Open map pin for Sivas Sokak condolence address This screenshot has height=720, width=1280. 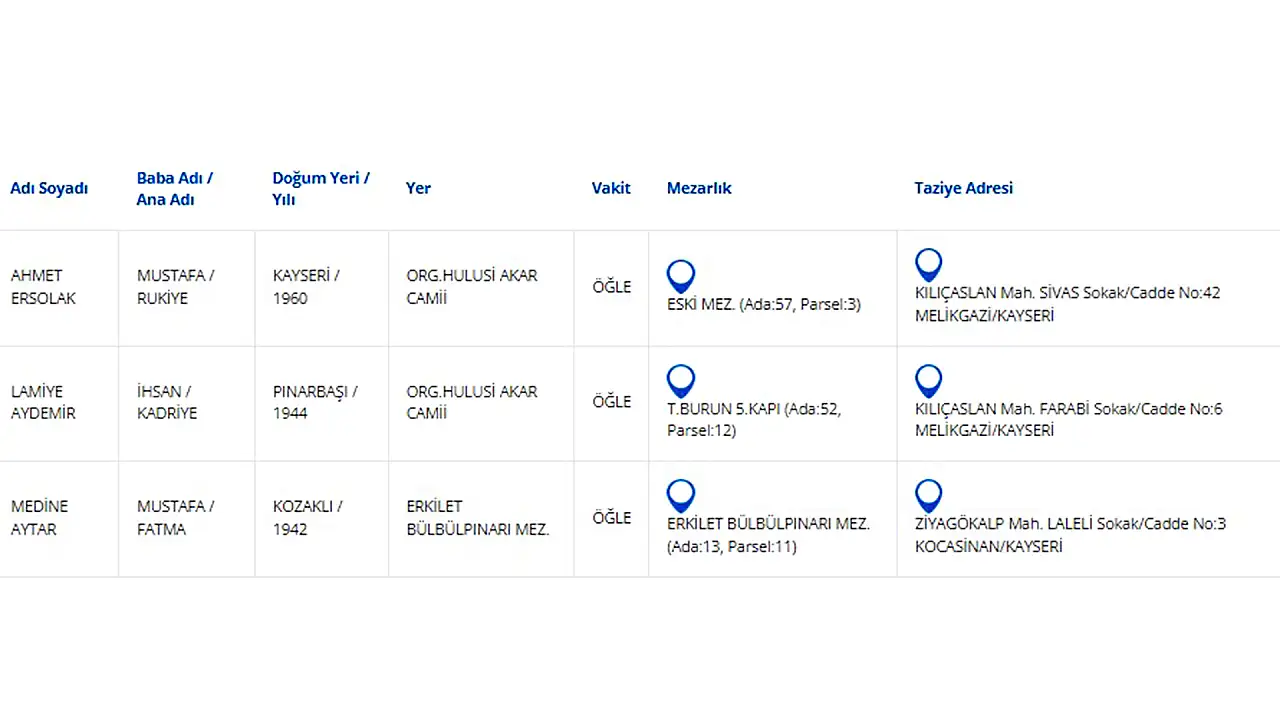click(x=929, y=264)
